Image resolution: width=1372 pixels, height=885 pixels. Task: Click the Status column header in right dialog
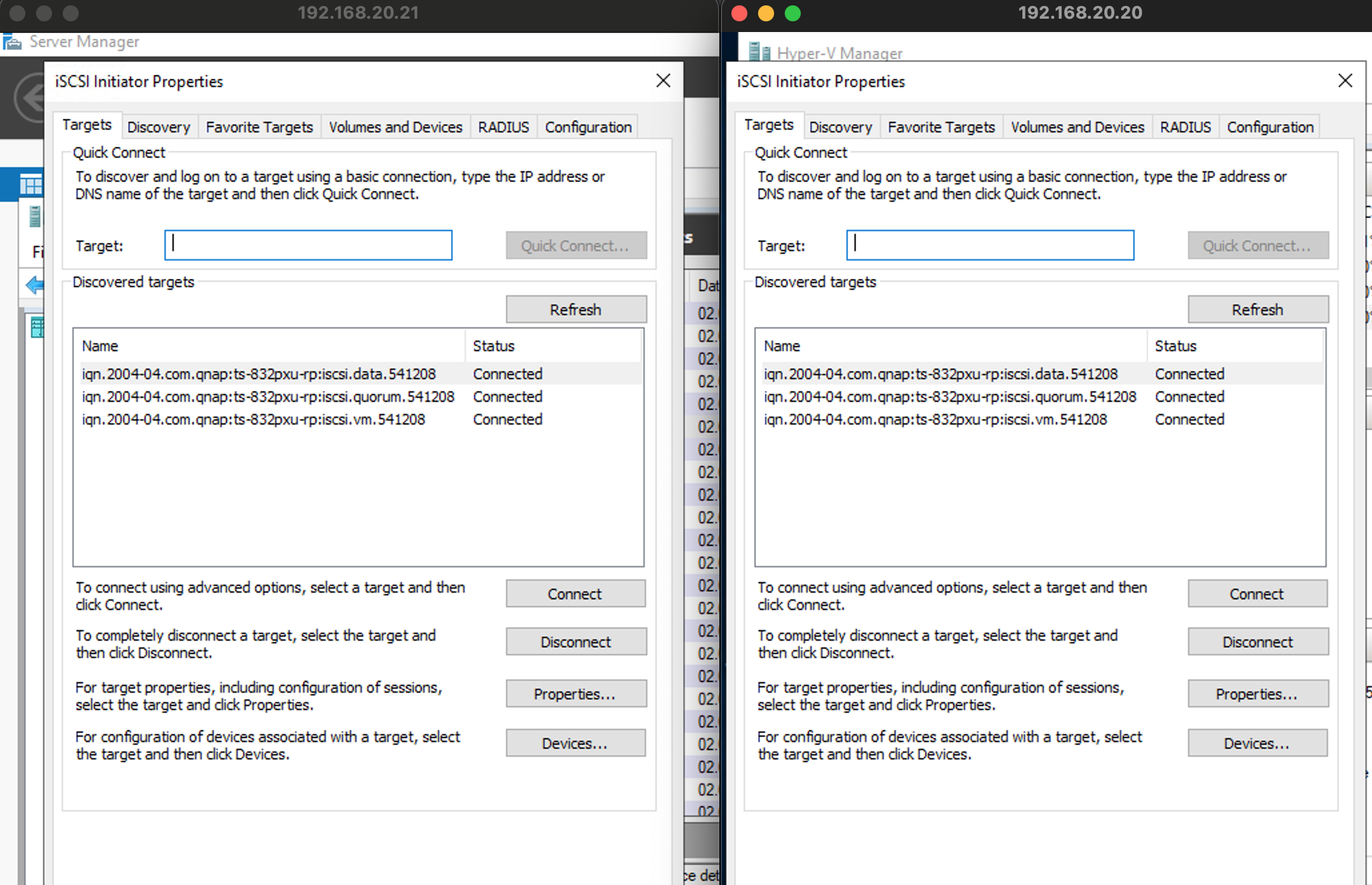click(x=1235, y=346)
